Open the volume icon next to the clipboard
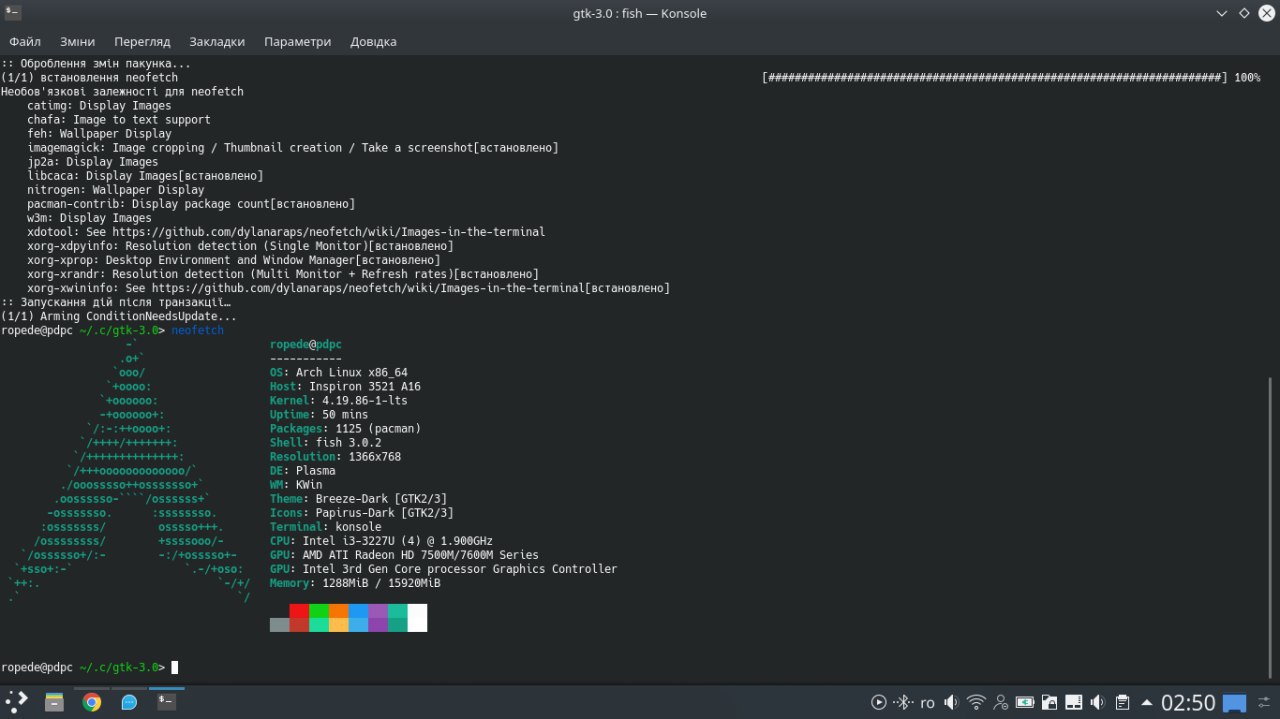Viewport: 1280px width, 719px height. [1098, 703]
